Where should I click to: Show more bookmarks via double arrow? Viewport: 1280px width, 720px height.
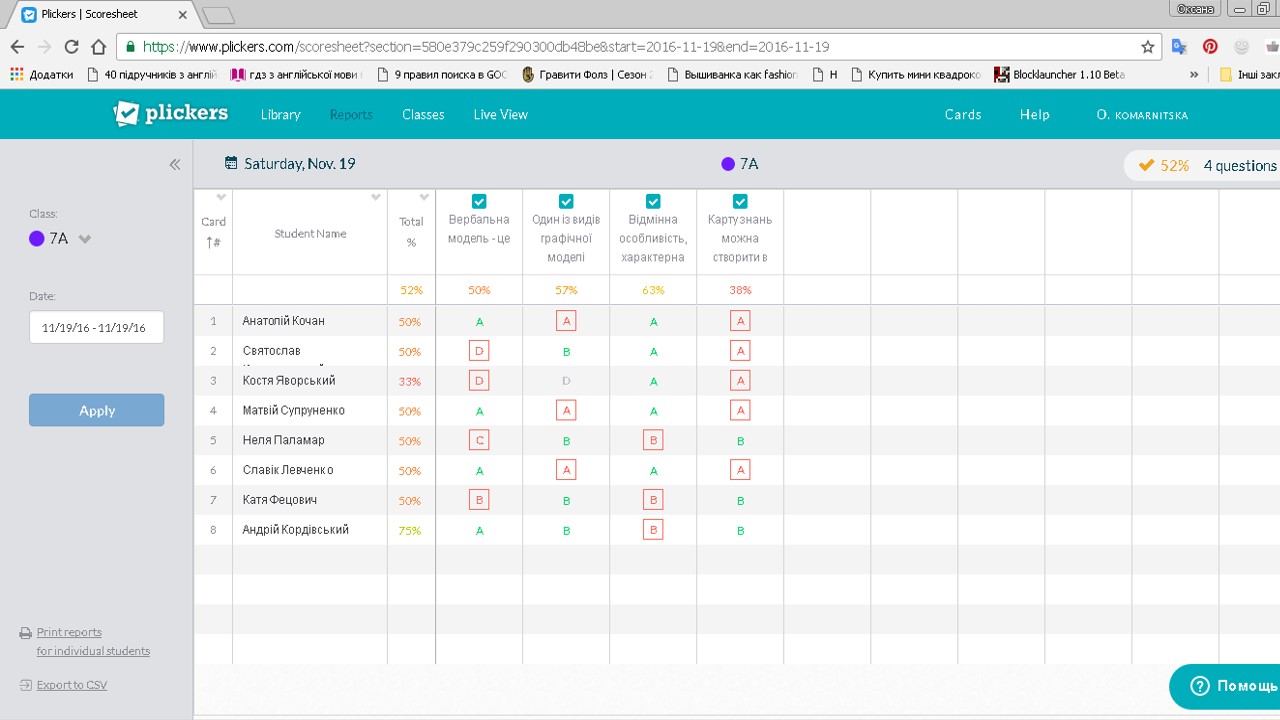(x=1194, y=75)
